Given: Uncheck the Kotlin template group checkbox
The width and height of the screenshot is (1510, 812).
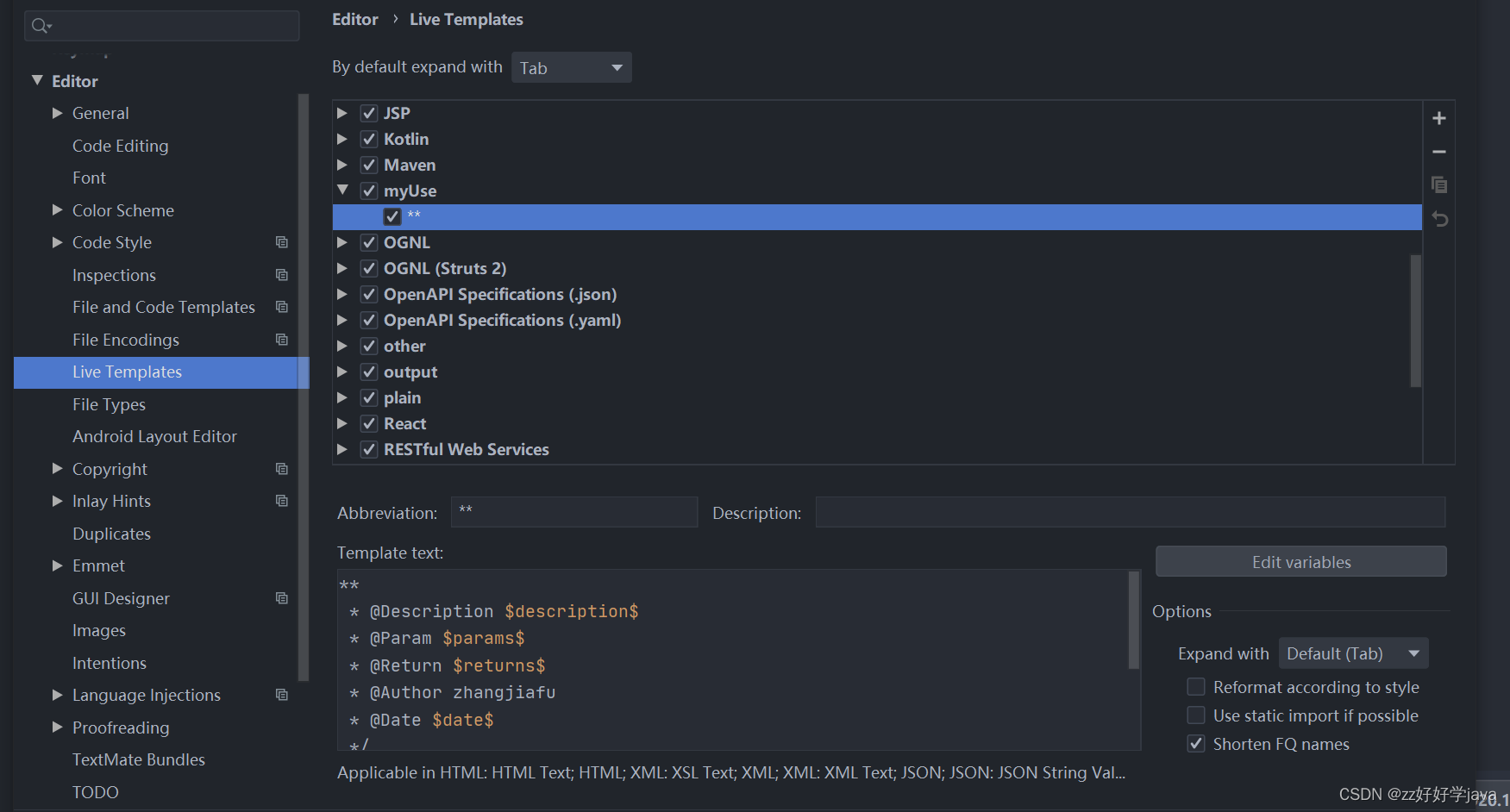Looking at the screenshot, I should (369, 138).
